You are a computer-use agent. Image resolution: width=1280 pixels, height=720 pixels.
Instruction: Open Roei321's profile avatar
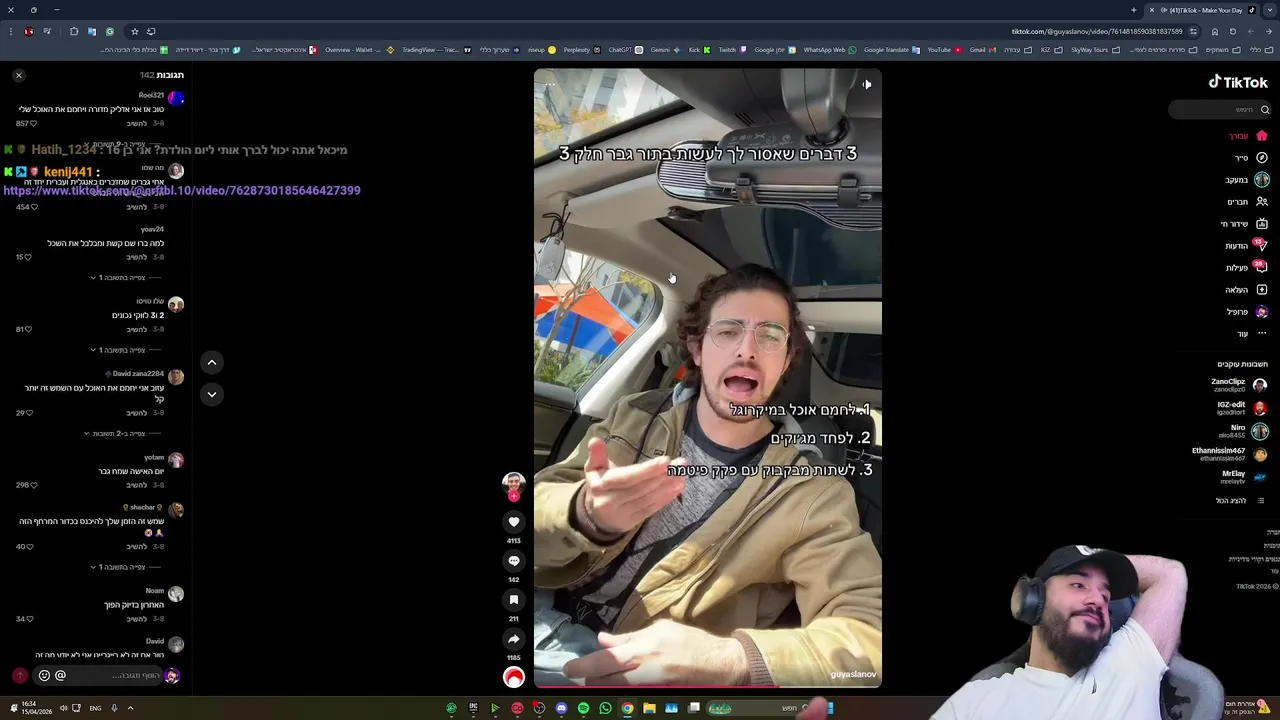tap(176, 98)
